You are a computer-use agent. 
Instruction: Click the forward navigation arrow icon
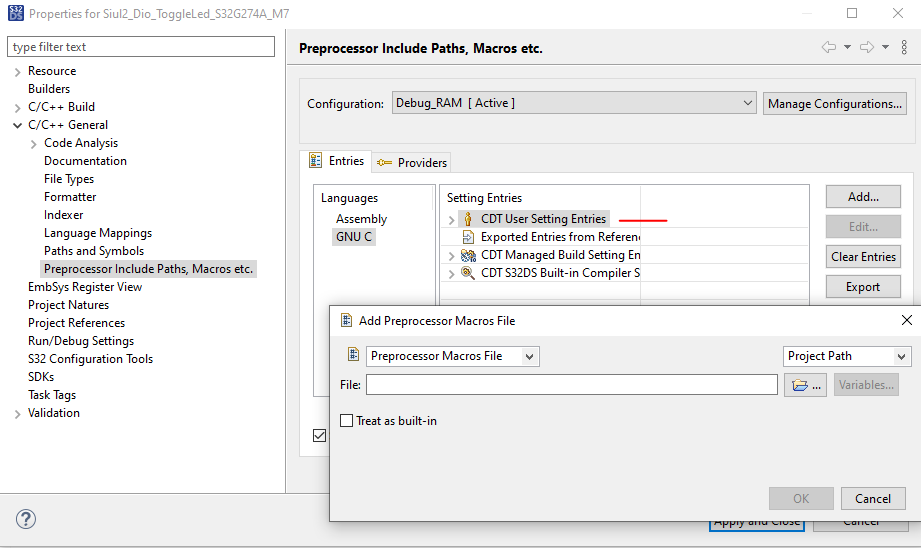click(x=866, y=48)
